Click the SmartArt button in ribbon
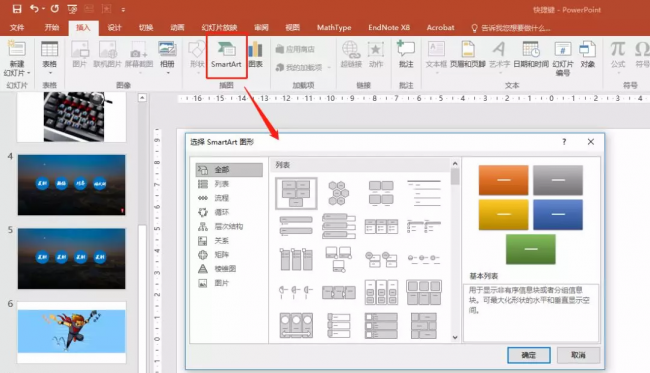The image size is (650, 373). (x=226, y=55)
